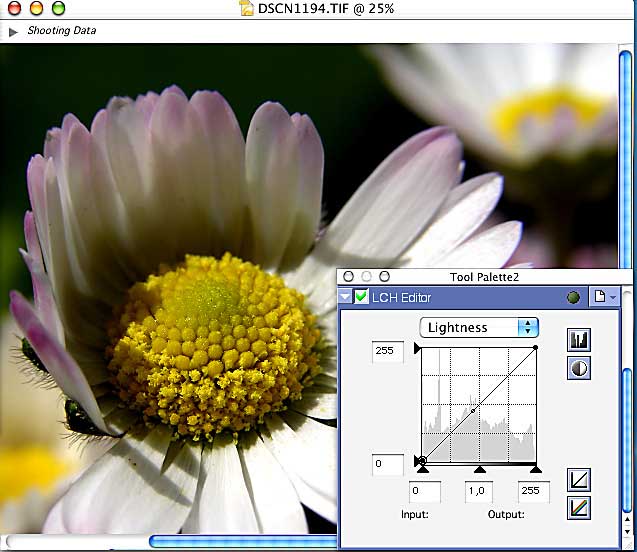Image resolution: width=637 pixels, height=552 pixels.
Task: Click the Tool Palette2 zoom button
Action: pyautogui.click(x=384, y=277)
